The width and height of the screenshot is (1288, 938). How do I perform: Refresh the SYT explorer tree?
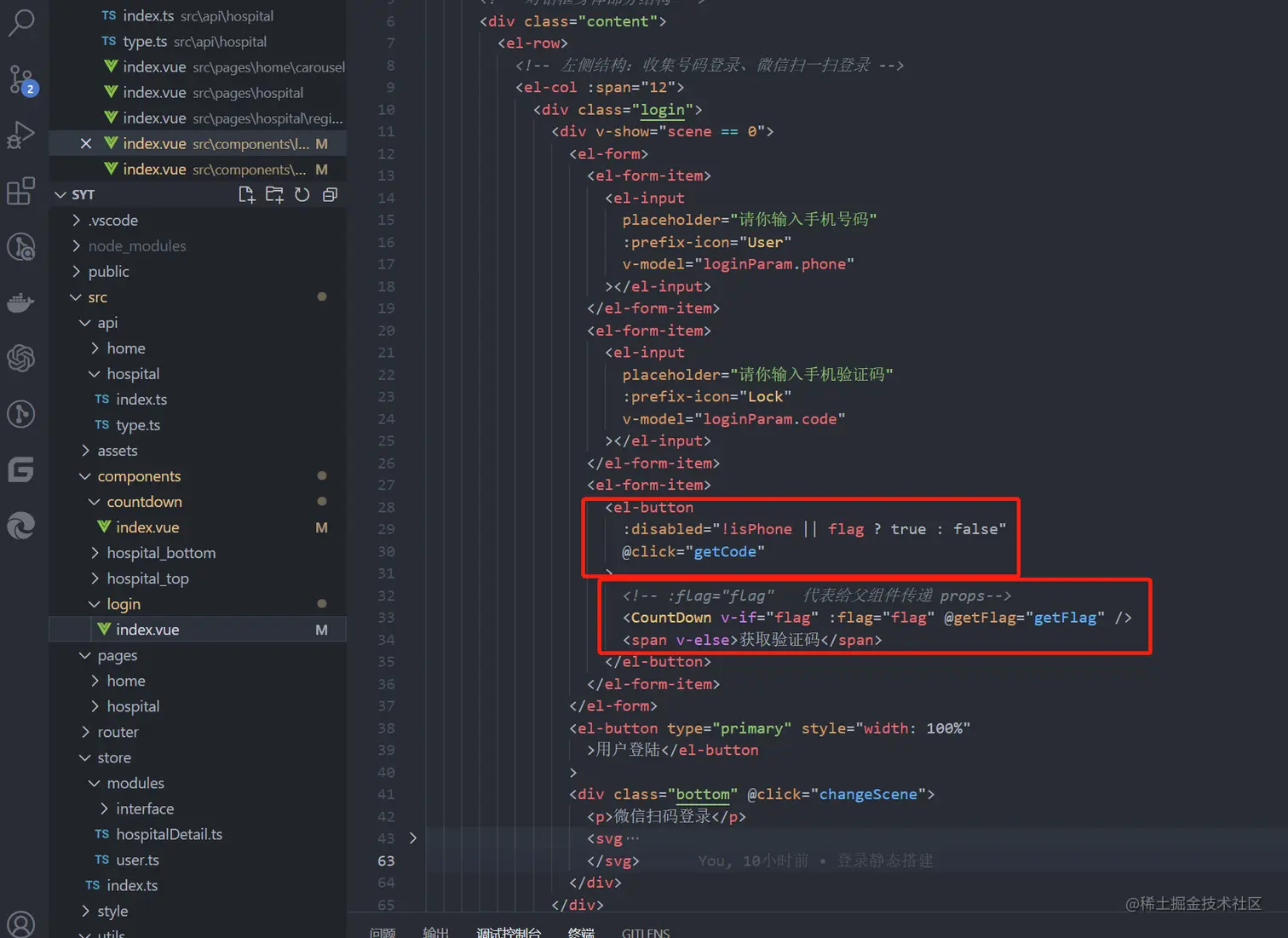click(302, 194)
